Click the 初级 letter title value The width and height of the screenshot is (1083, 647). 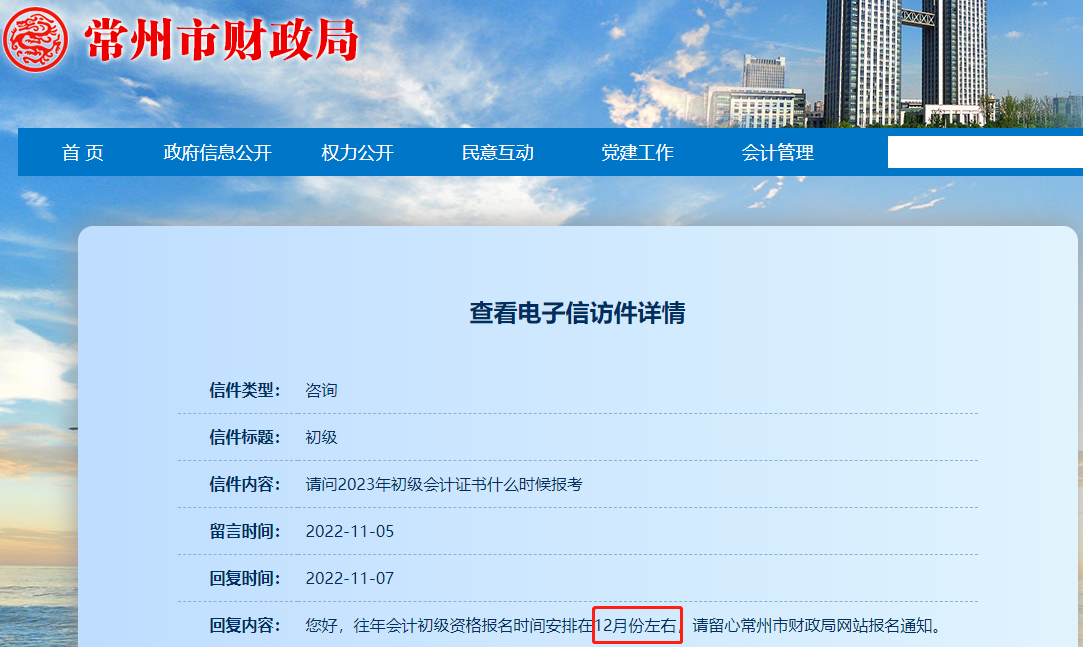[321, 437]
